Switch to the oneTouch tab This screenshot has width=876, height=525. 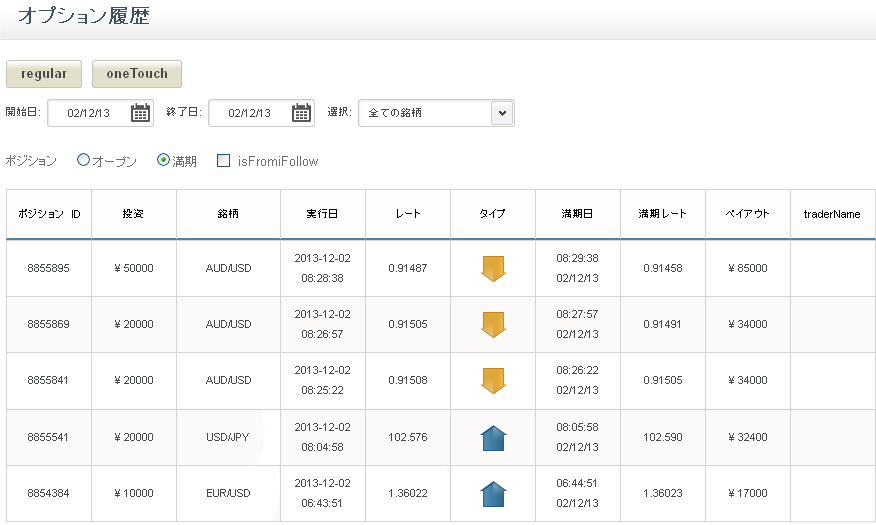tap(137, 74)
